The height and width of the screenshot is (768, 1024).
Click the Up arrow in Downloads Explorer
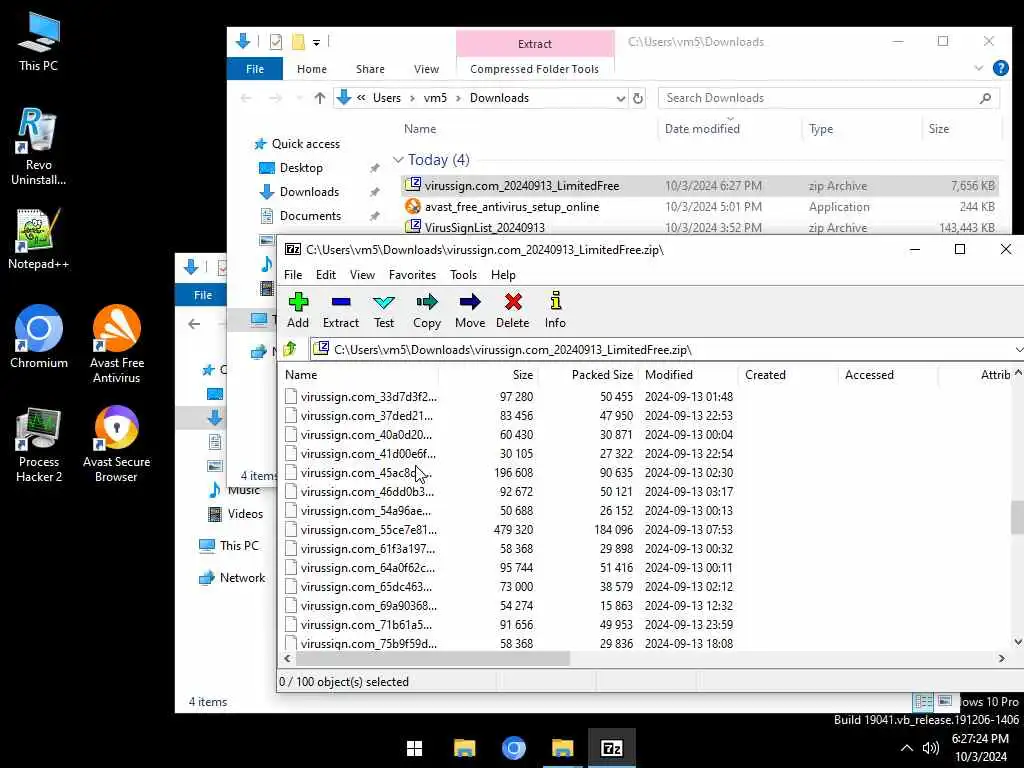pyautogui.click(x=319, y=98)
